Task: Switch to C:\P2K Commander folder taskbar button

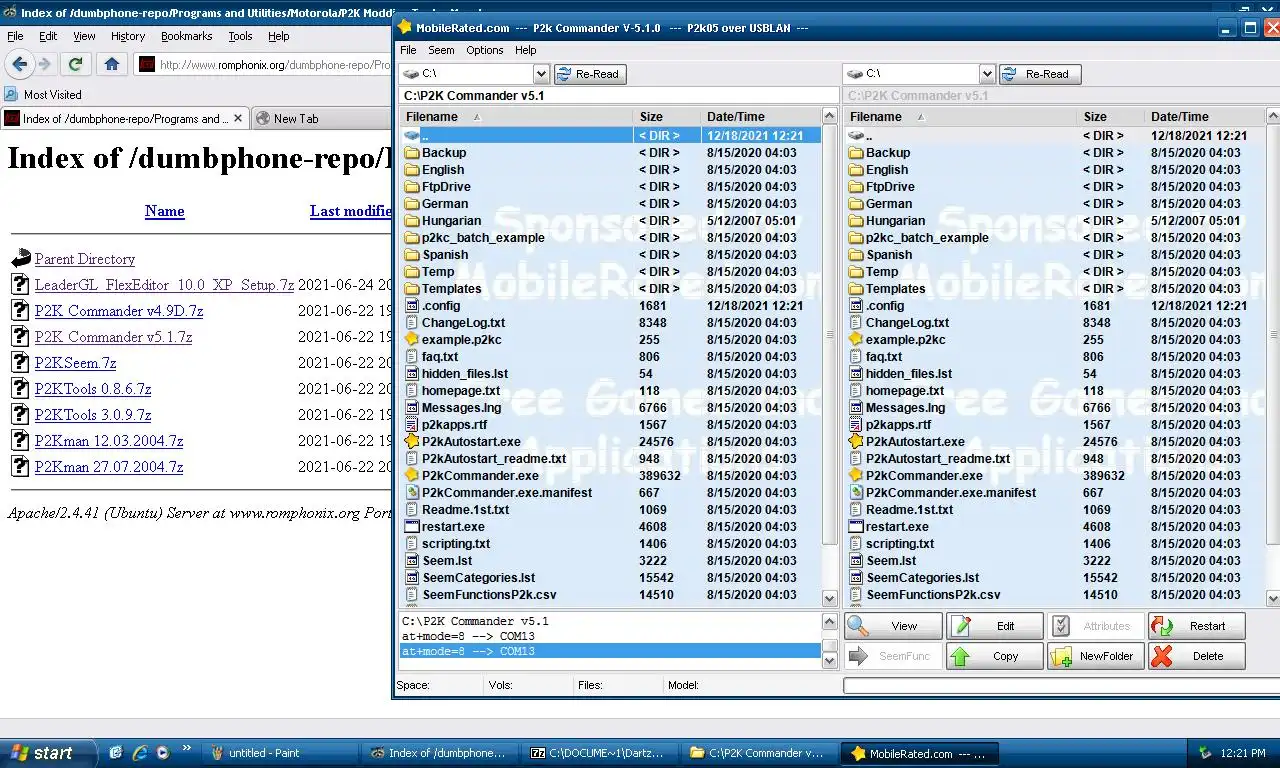Action: coord(760,753)
